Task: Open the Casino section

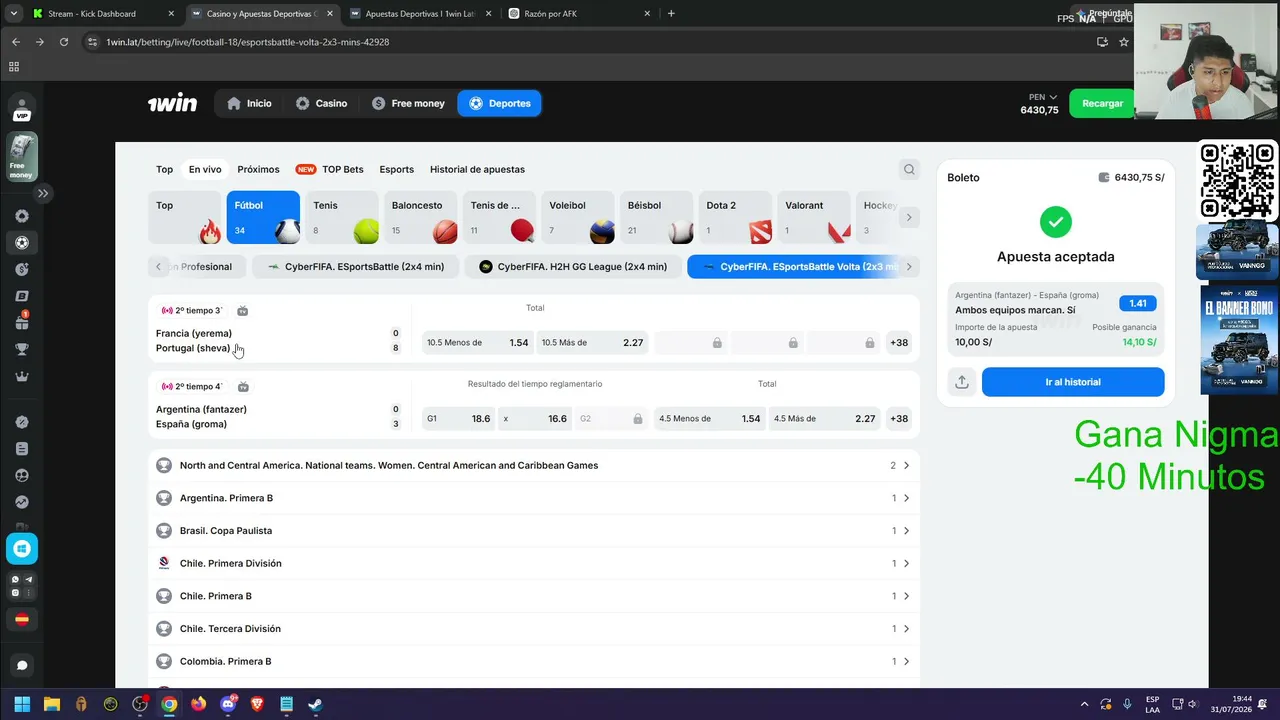Action: pos(321,103)
